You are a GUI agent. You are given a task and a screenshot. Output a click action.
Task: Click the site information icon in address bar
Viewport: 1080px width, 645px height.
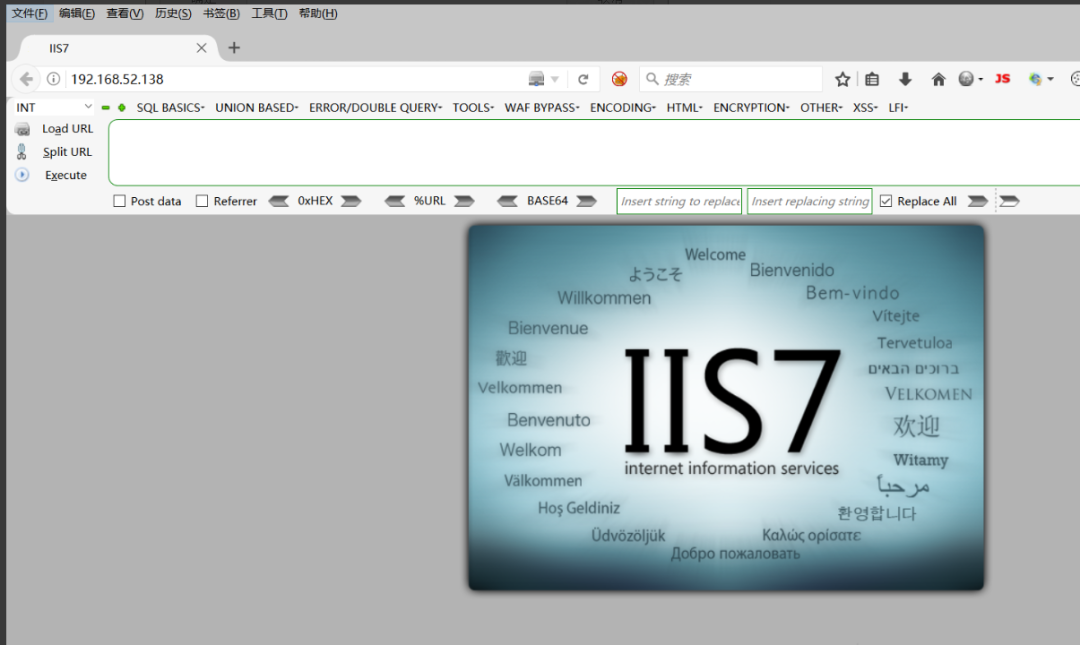54,79
